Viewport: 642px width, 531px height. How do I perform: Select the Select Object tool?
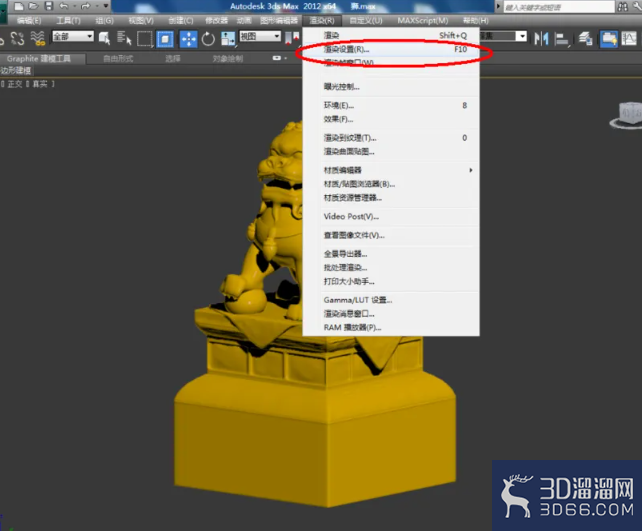point(104,39)
